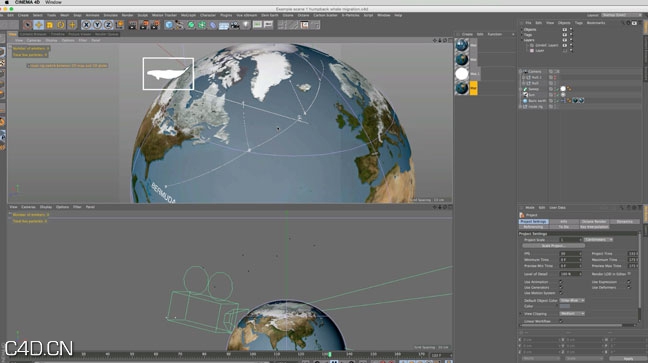Switch to the Dynamics tab
The image size is (648, 363).
[x=624, y=222]
